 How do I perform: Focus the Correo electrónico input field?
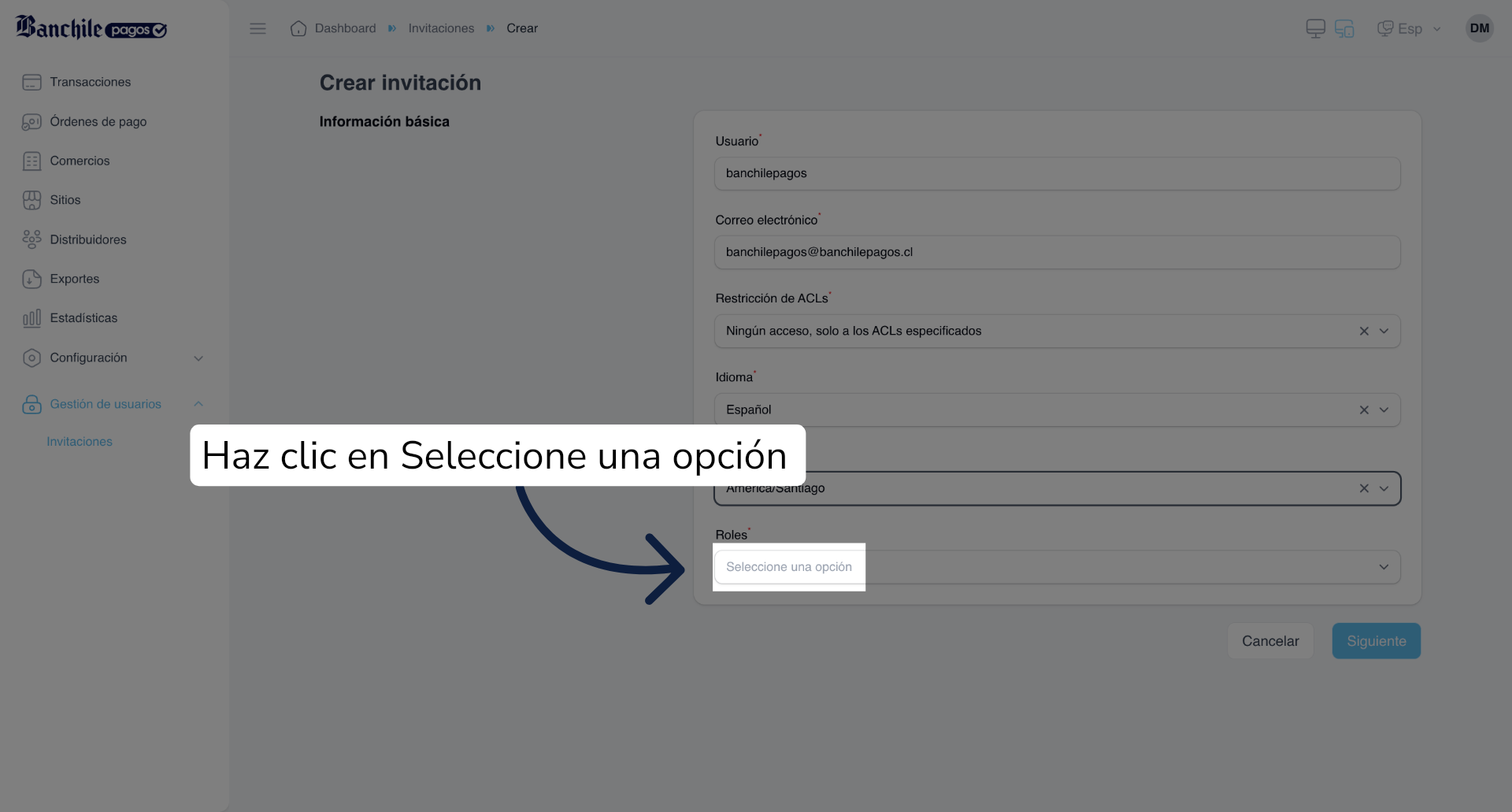[1057, 252]
